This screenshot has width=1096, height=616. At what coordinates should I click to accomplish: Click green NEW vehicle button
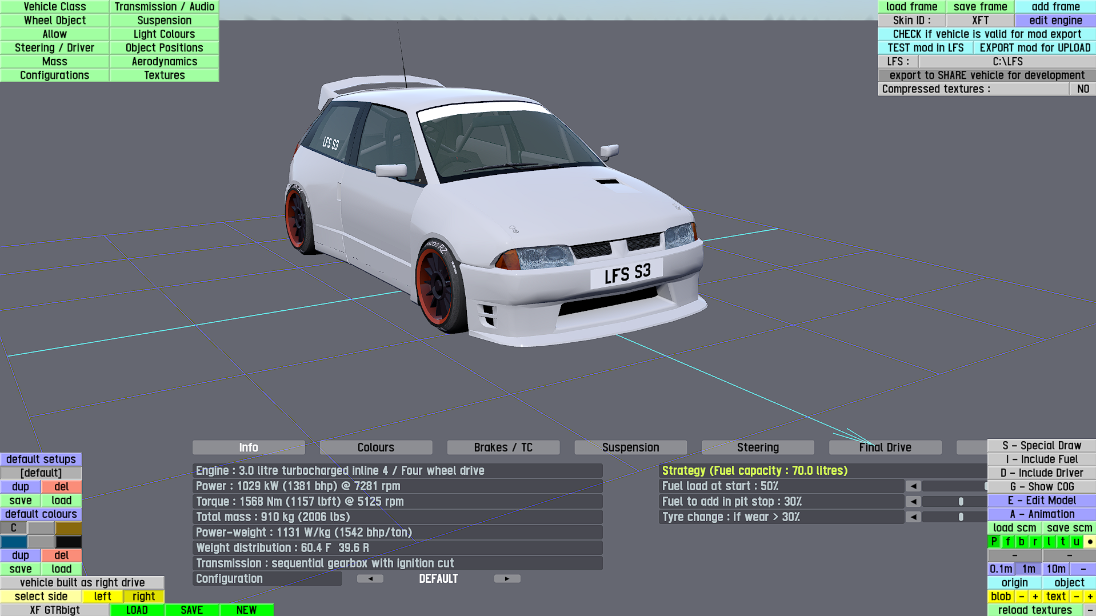[246, 610]
